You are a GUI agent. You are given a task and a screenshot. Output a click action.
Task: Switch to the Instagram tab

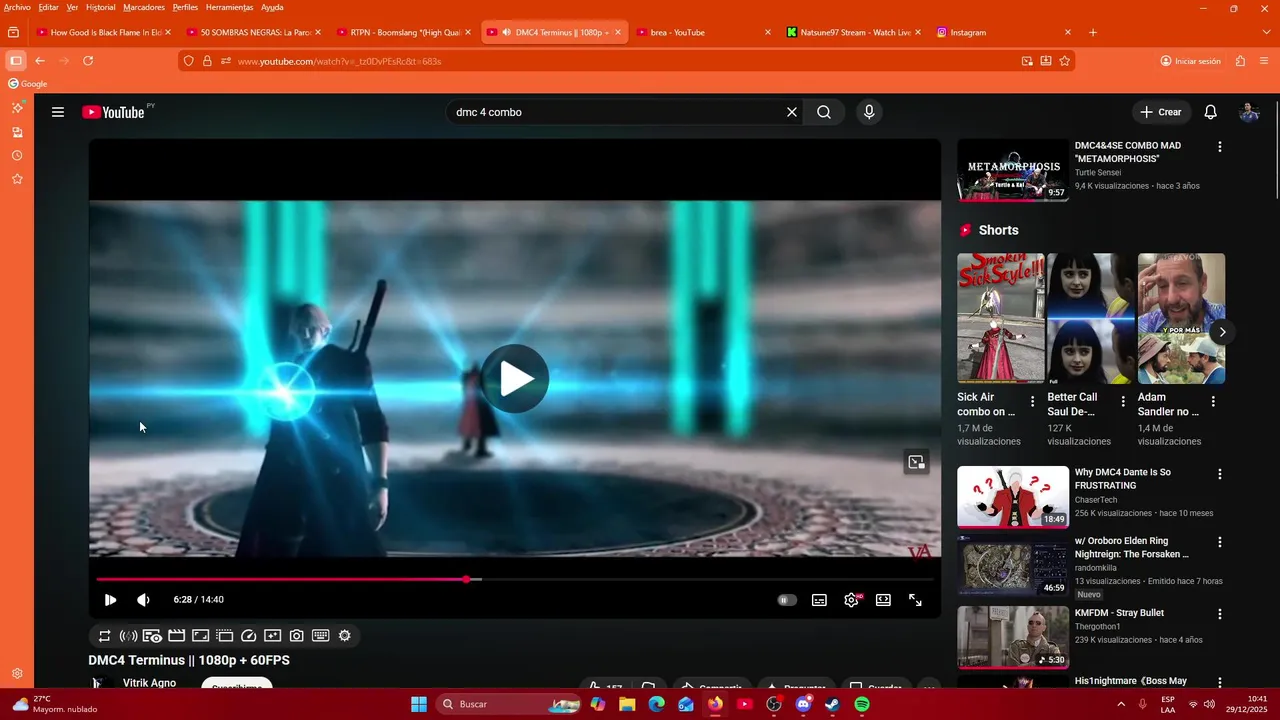coord(1003,32)
